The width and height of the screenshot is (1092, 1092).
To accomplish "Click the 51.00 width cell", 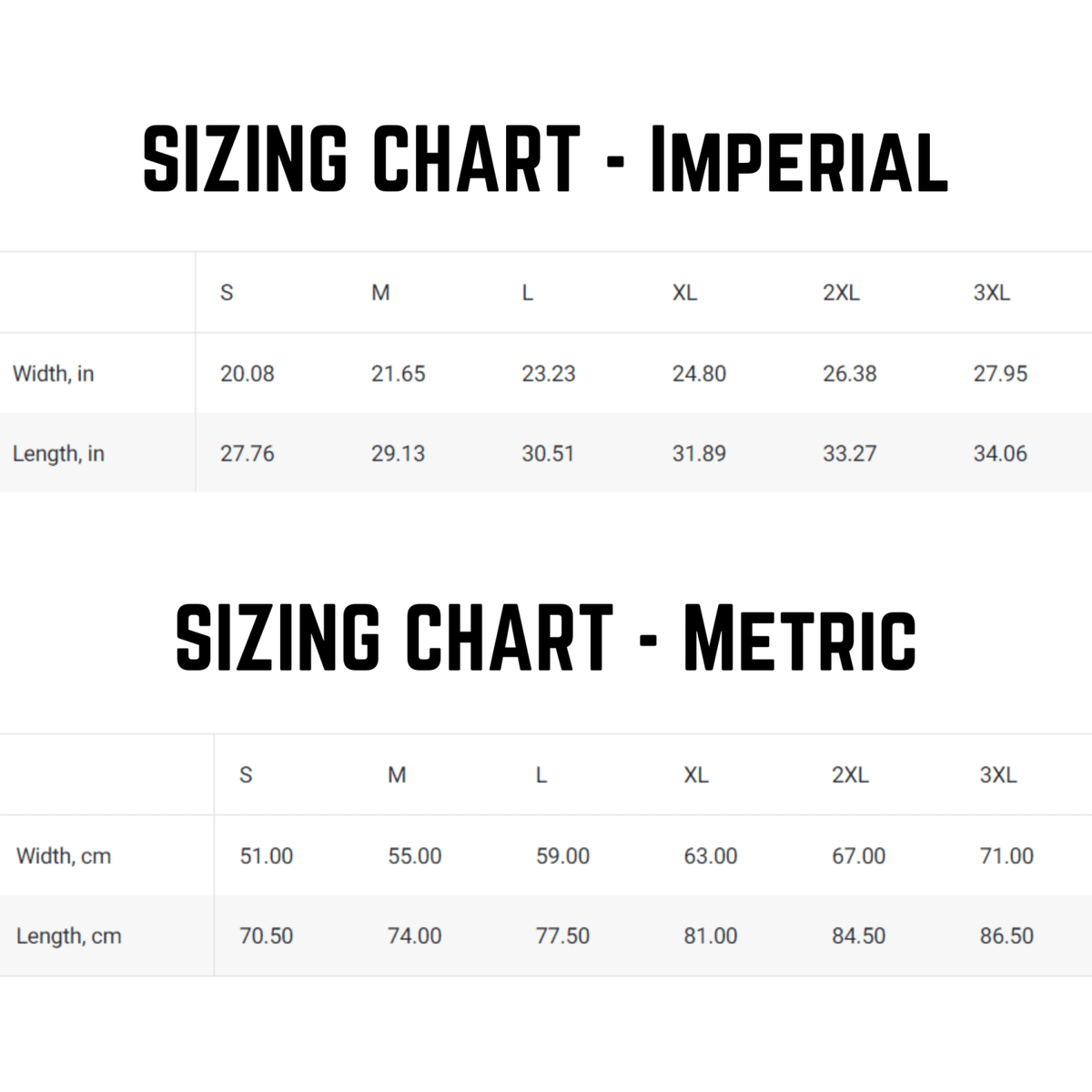I will pos(266,856).
